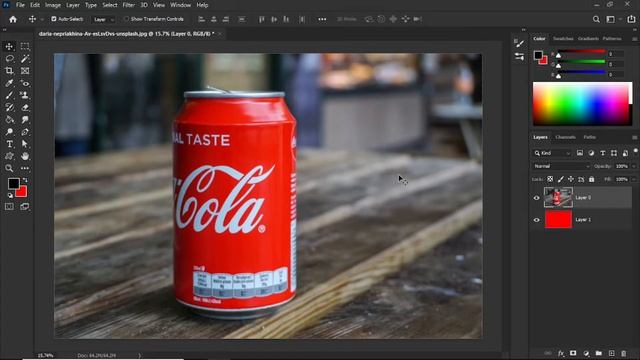This screenshot has width=640, height=360.
Task: Open the blend mode Normal dropdown
Action: click(x=561, y=167)
